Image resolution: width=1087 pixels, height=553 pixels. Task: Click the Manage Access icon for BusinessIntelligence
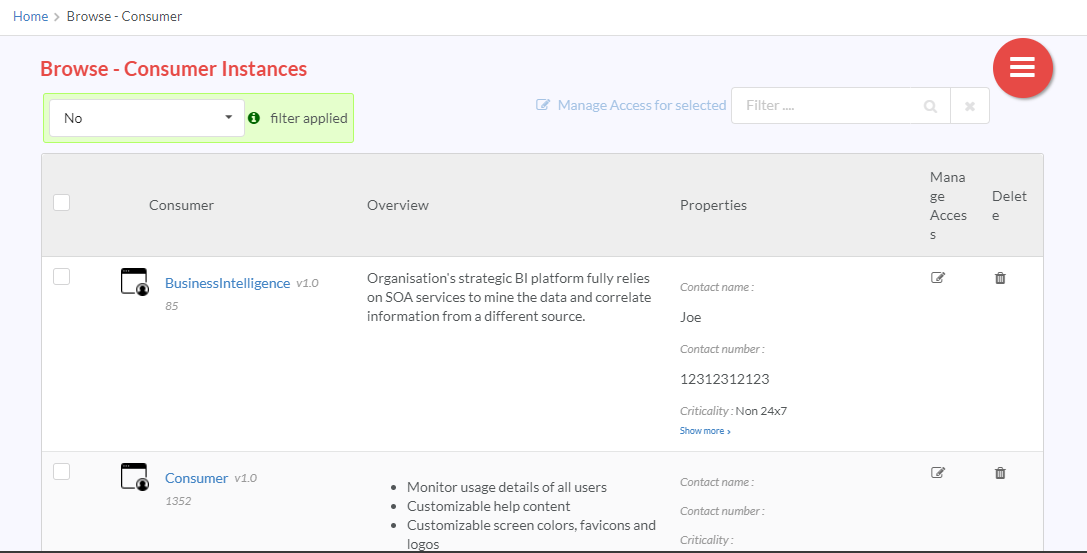937,278
